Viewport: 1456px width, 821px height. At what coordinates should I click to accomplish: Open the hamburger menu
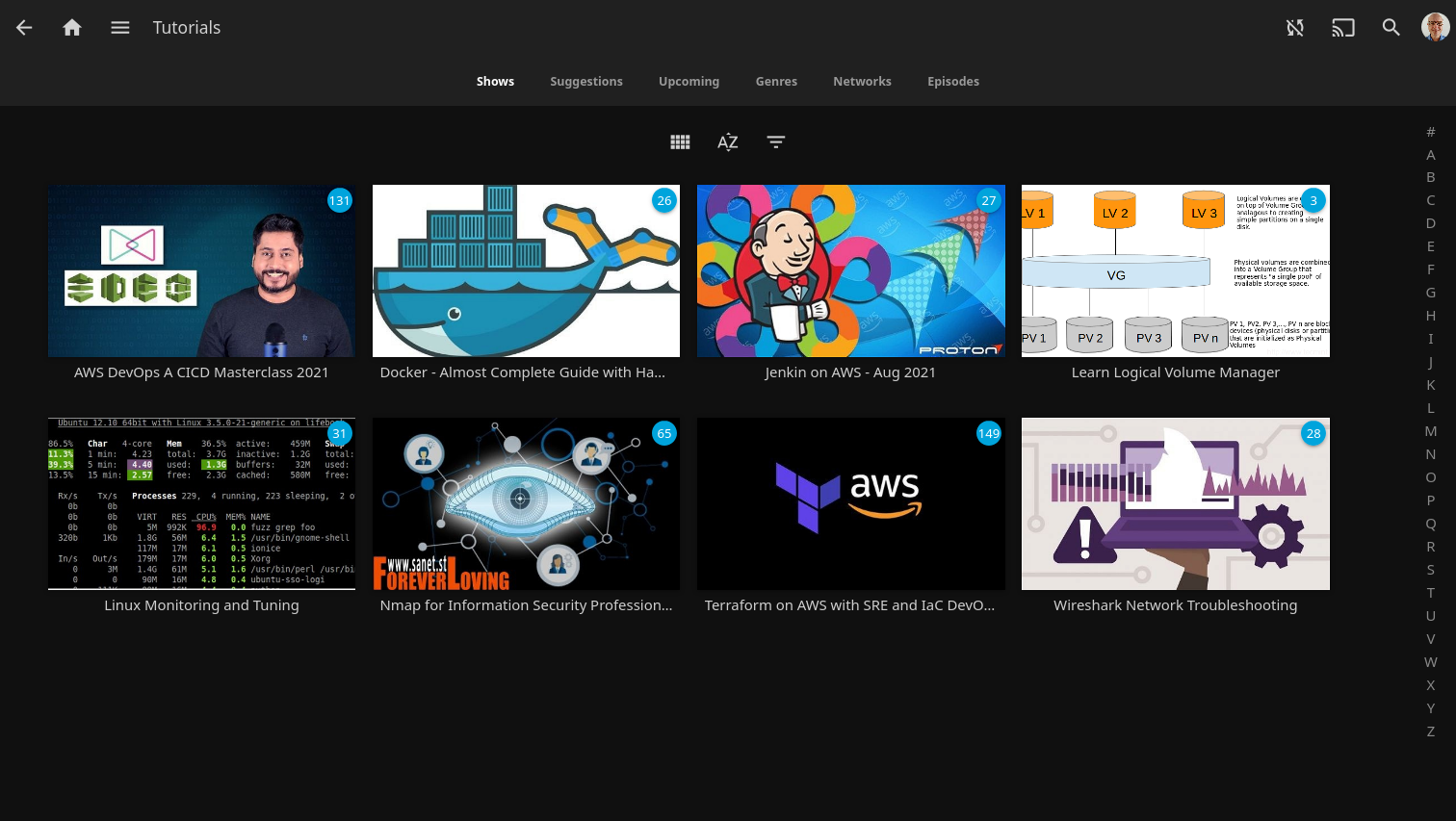click(x=120, y=28)
